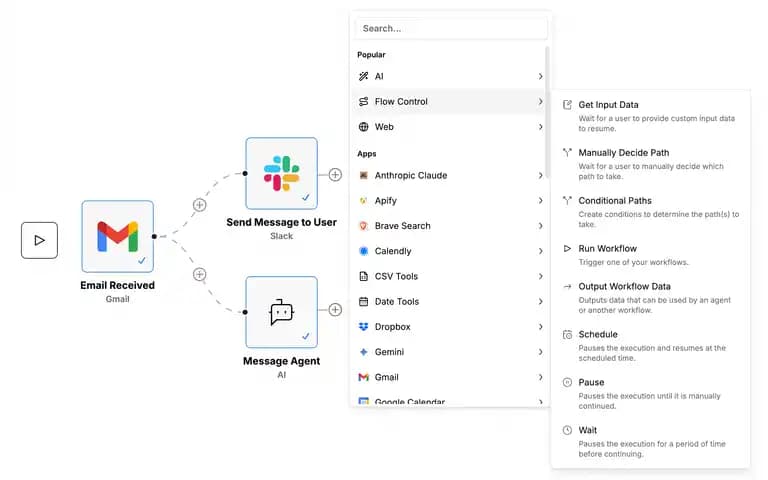
Task: Expand the Anthropic Claude chevron
Action: coord(540,175)
